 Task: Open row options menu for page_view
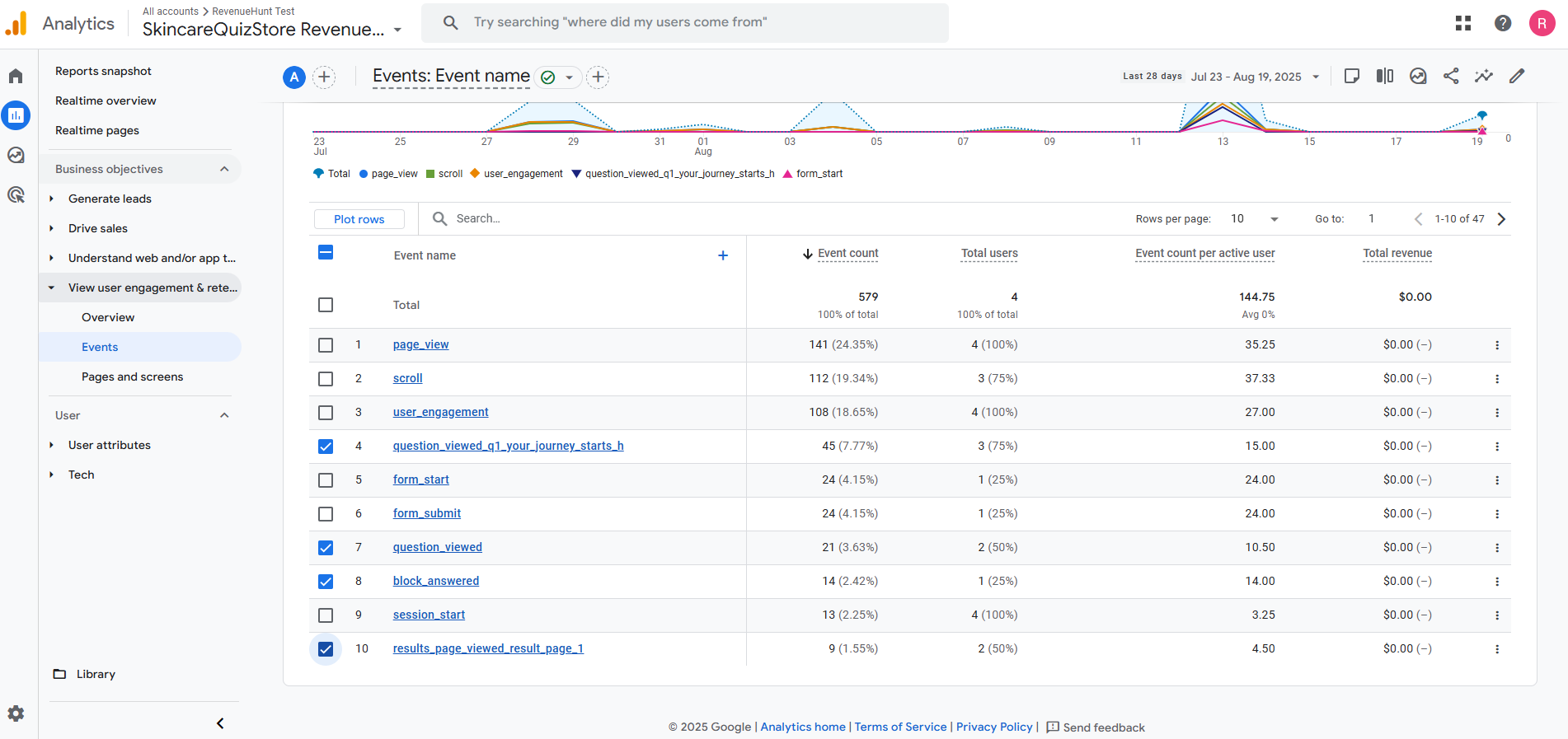point(1497,345)
